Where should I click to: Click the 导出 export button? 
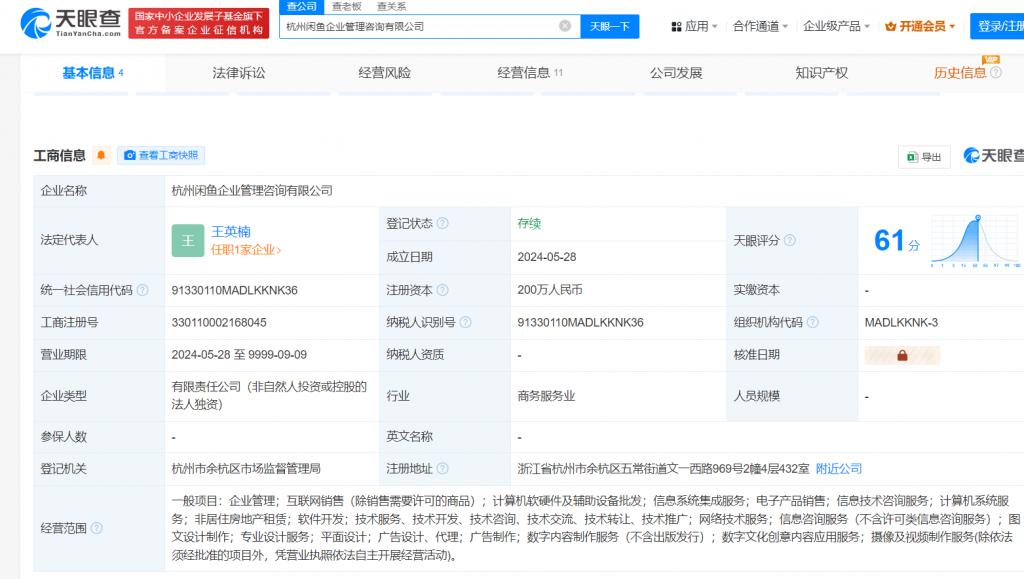point(924,156)
